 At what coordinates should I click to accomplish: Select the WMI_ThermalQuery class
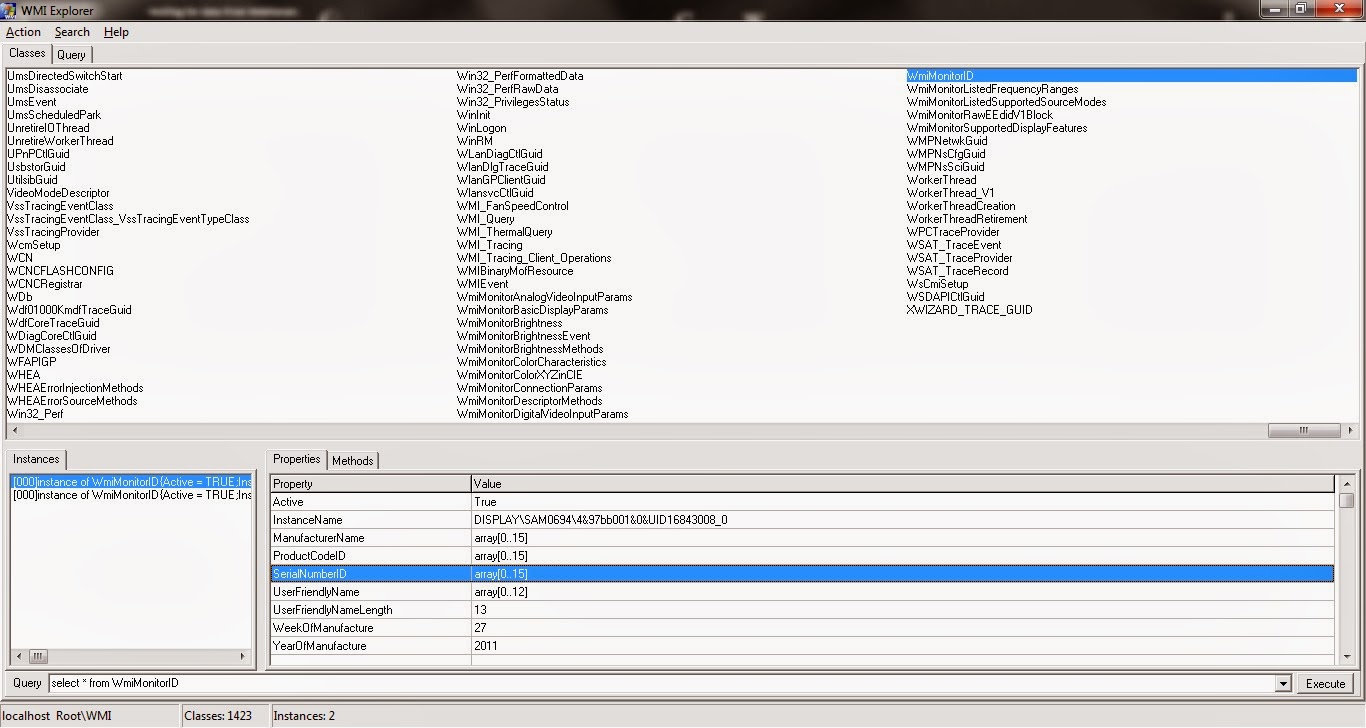pyautogui.click(x=504, y=232)
